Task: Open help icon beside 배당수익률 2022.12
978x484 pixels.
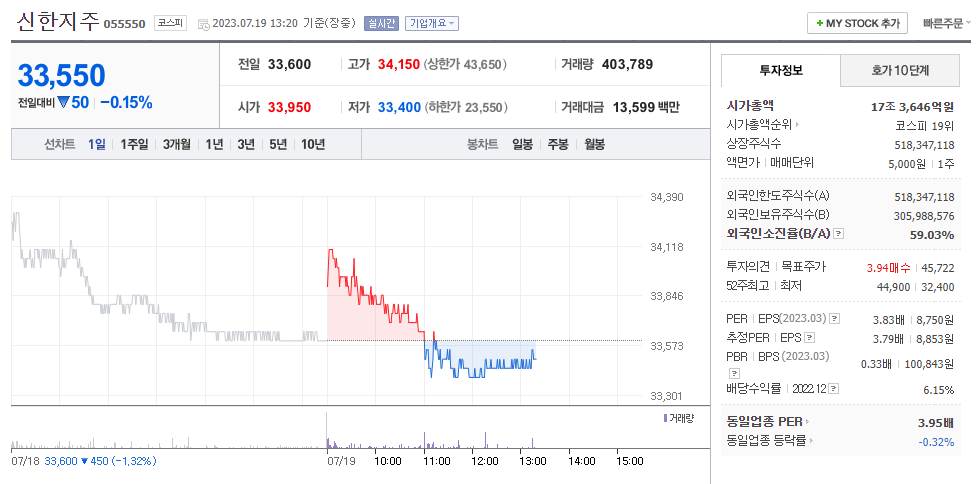Action: 835,389
